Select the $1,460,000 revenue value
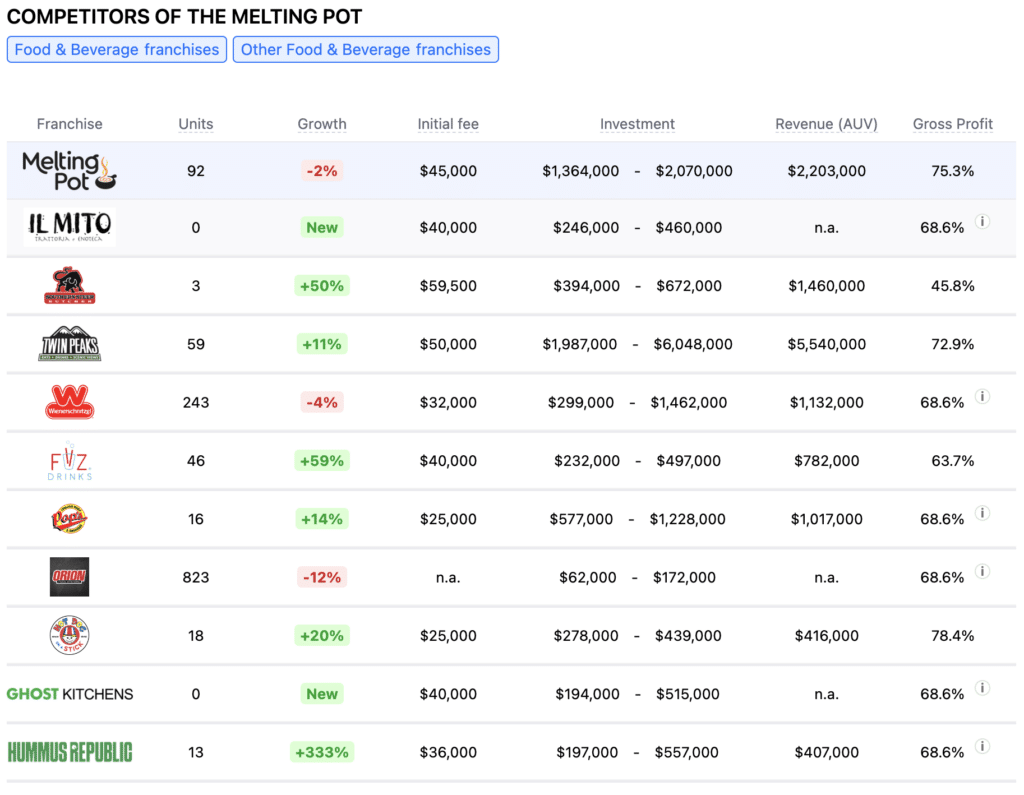1024x795 pixels. click(x=826, y=285)
